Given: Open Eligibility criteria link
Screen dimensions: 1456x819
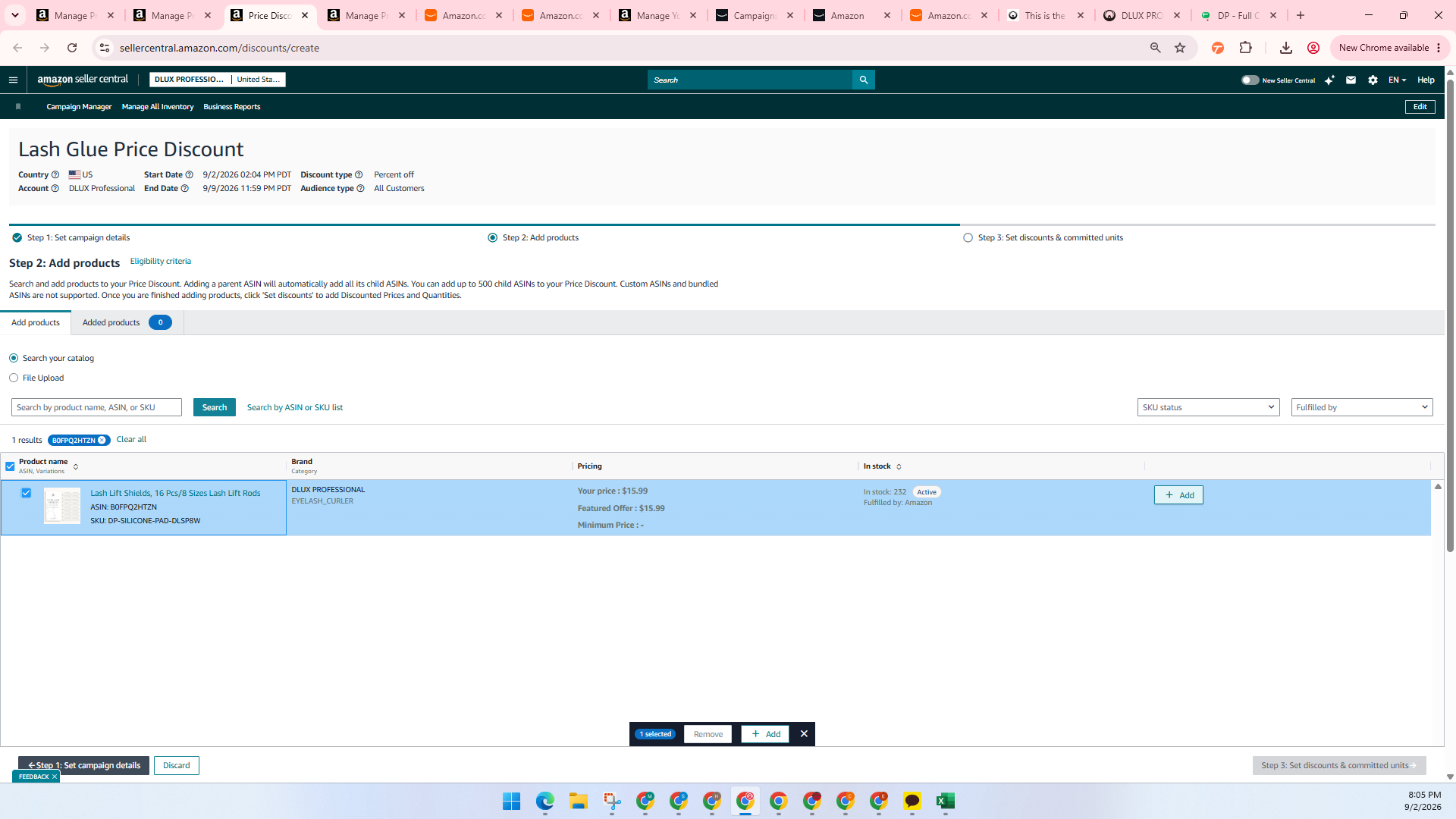Looking at the screenshot, I should point(160,261).
